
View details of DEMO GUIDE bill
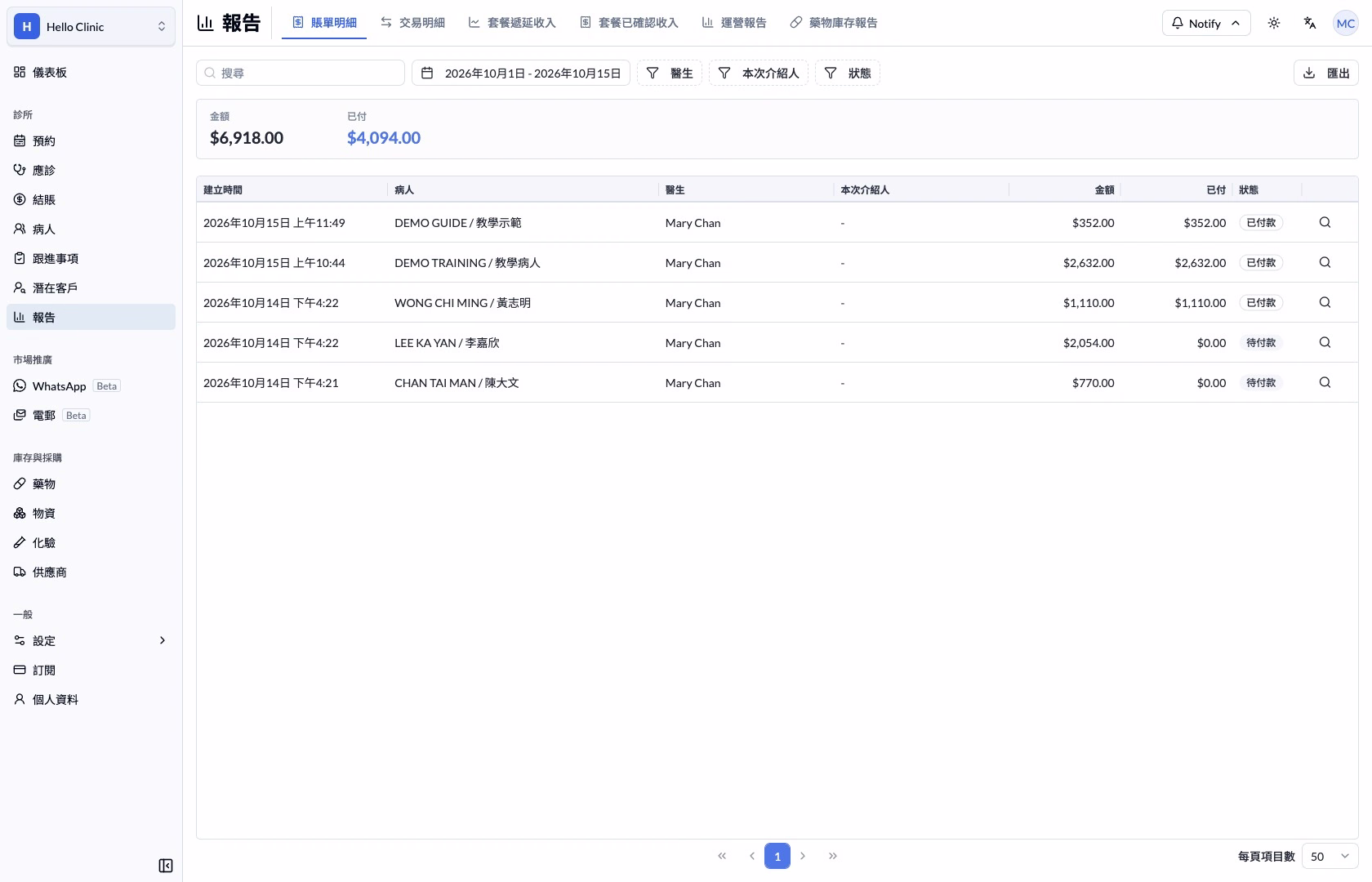(1325, 222)
